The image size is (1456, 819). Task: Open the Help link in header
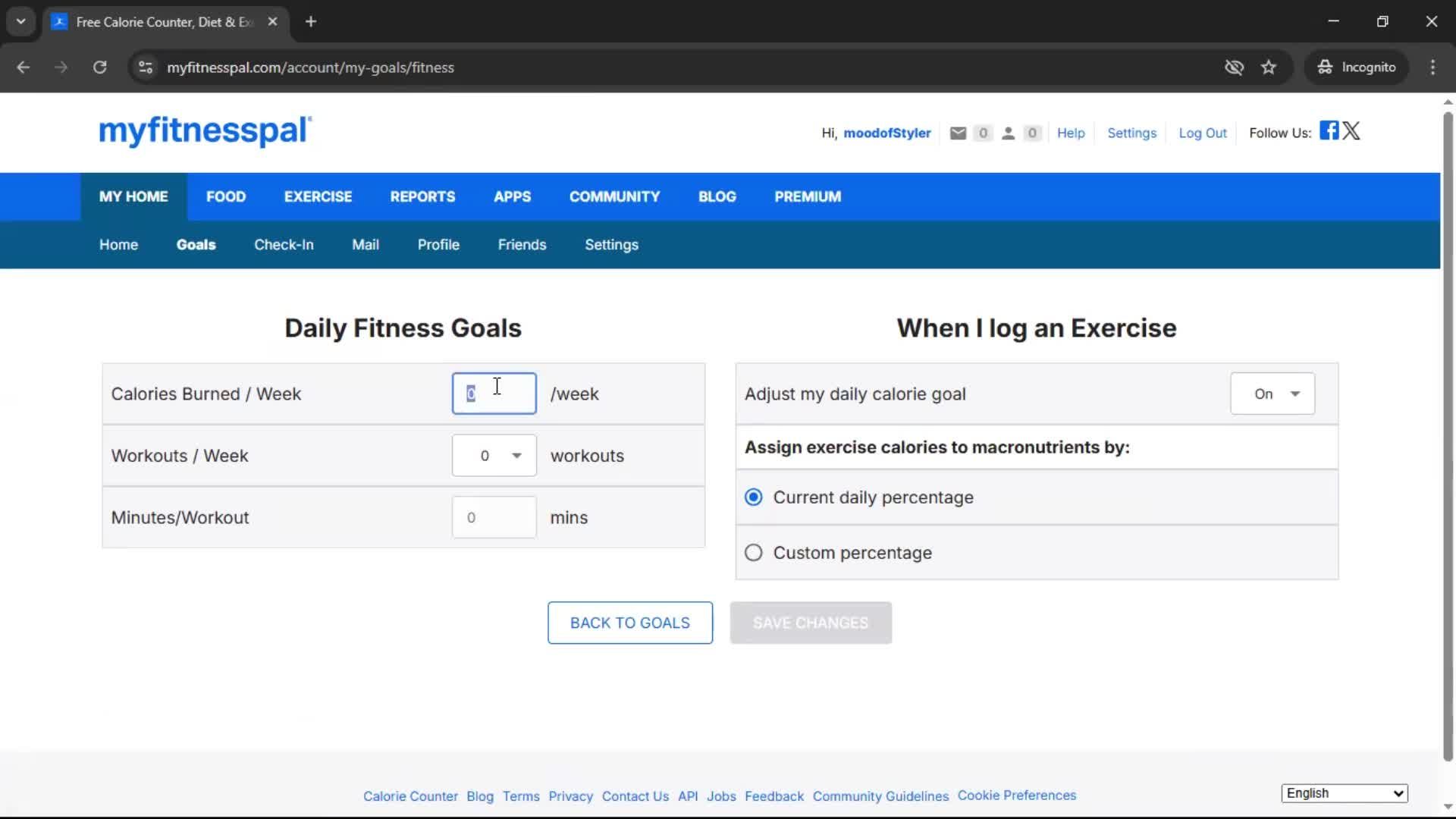coord(1071,133)
